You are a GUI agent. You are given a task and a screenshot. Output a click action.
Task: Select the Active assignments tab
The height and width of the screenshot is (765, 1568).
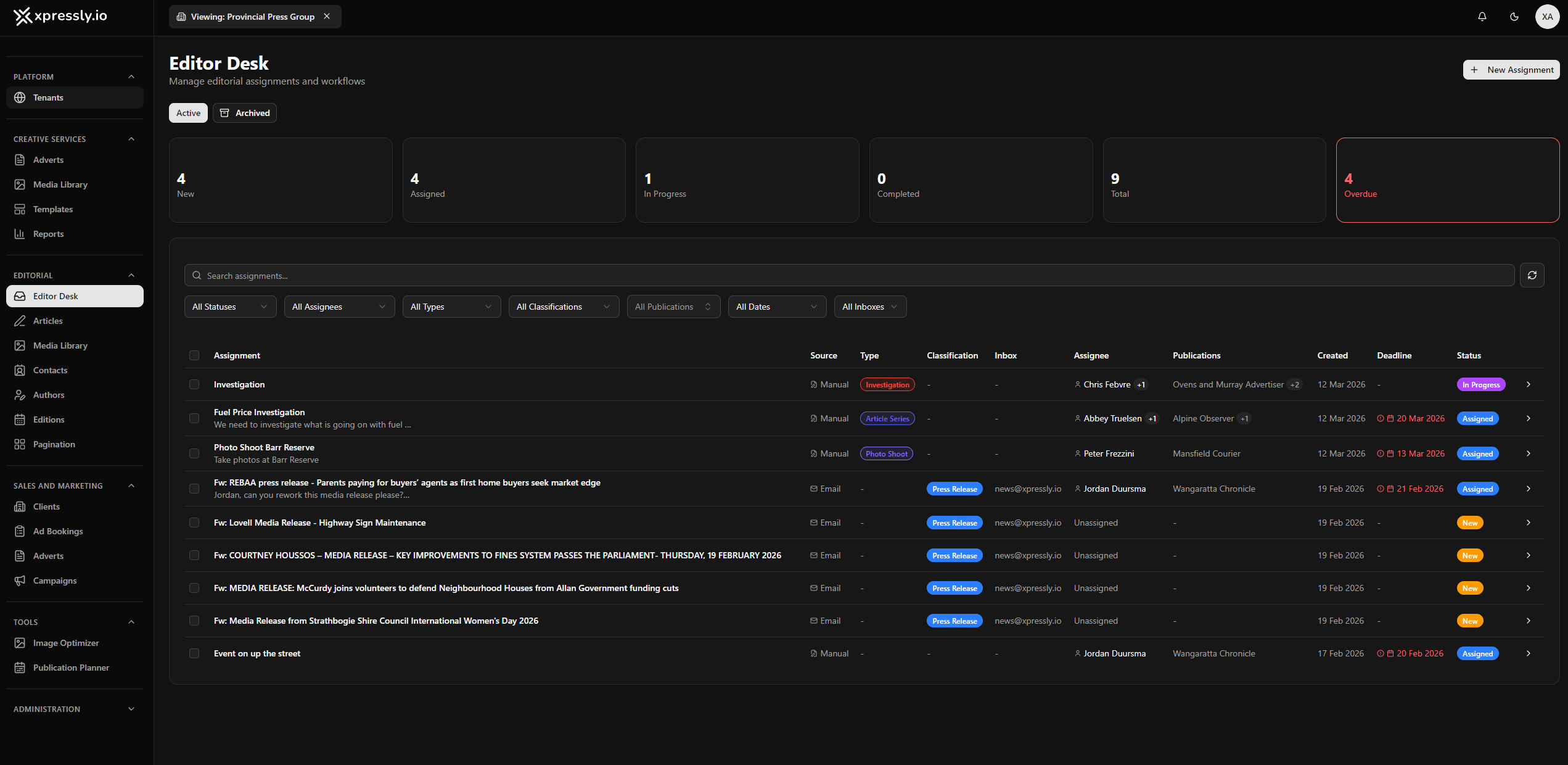pos(187,112)
